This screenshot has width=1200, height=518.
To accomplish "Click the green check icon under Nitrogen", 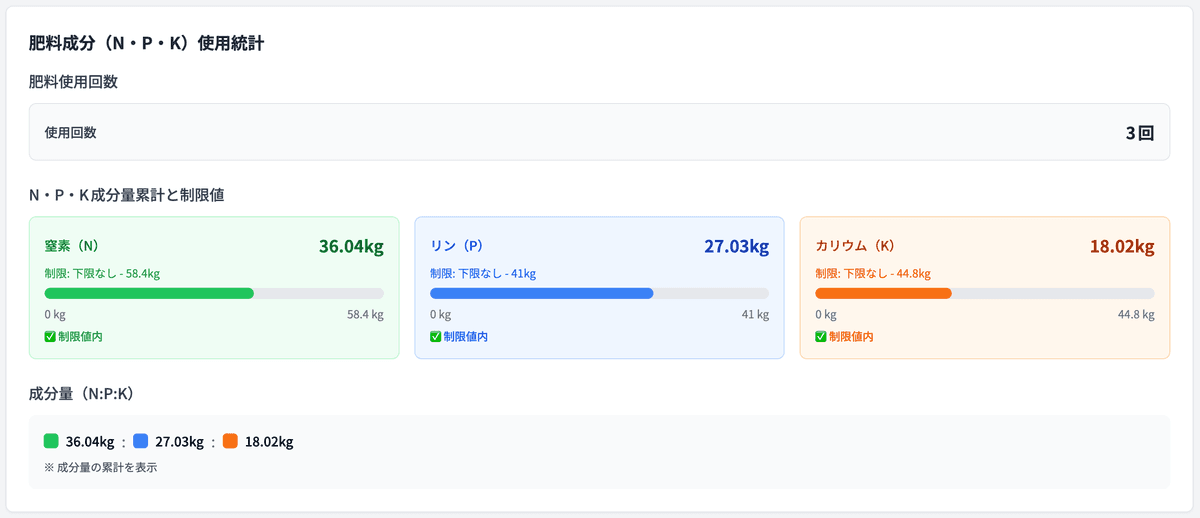I will (50, 337).
